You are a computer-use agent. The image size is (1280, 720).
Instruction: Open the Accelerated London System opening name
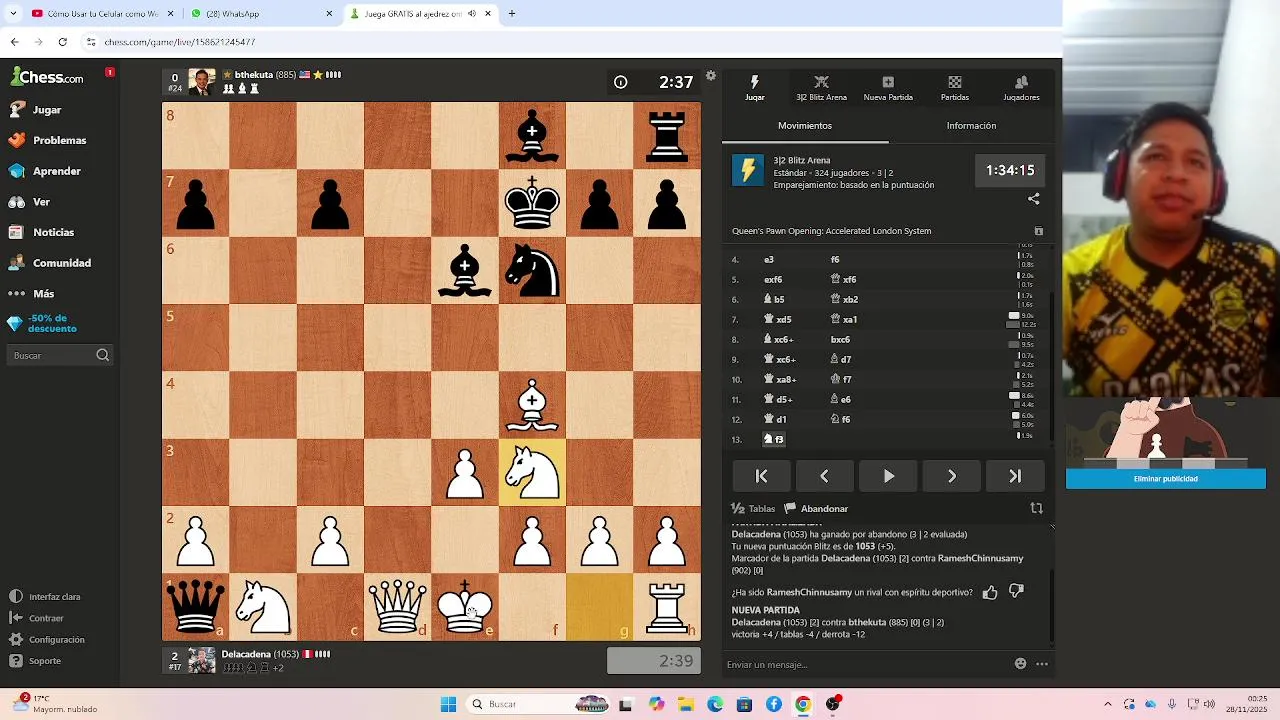(831, 231)
